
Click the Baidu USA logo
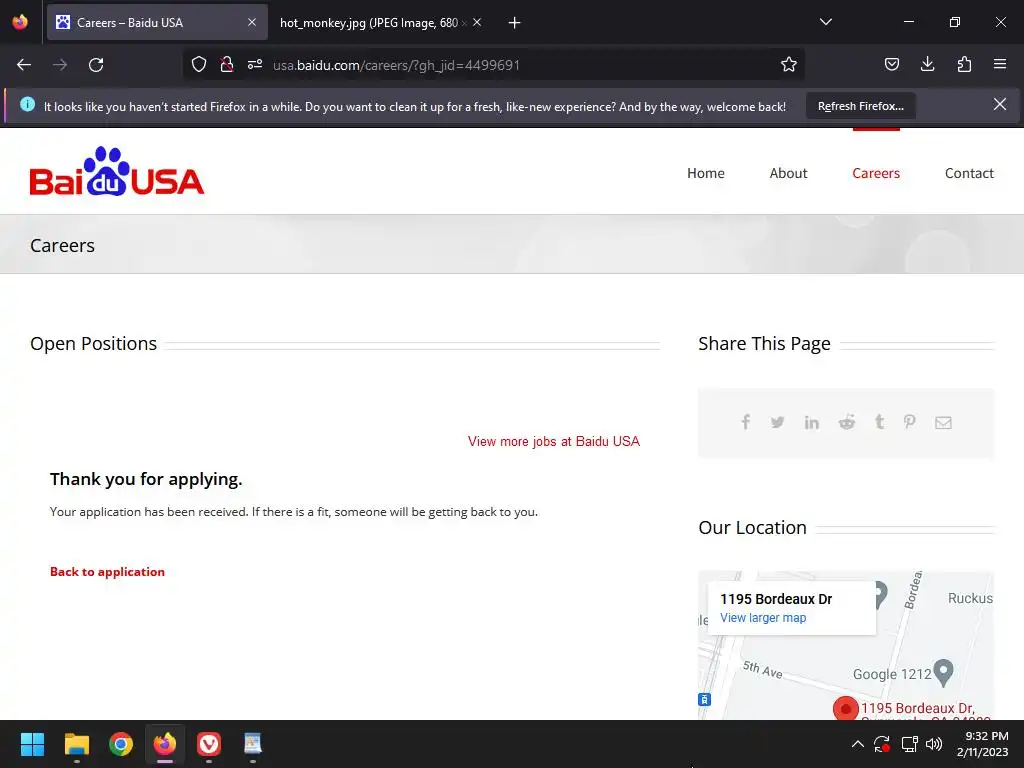[x=117, y=172]
